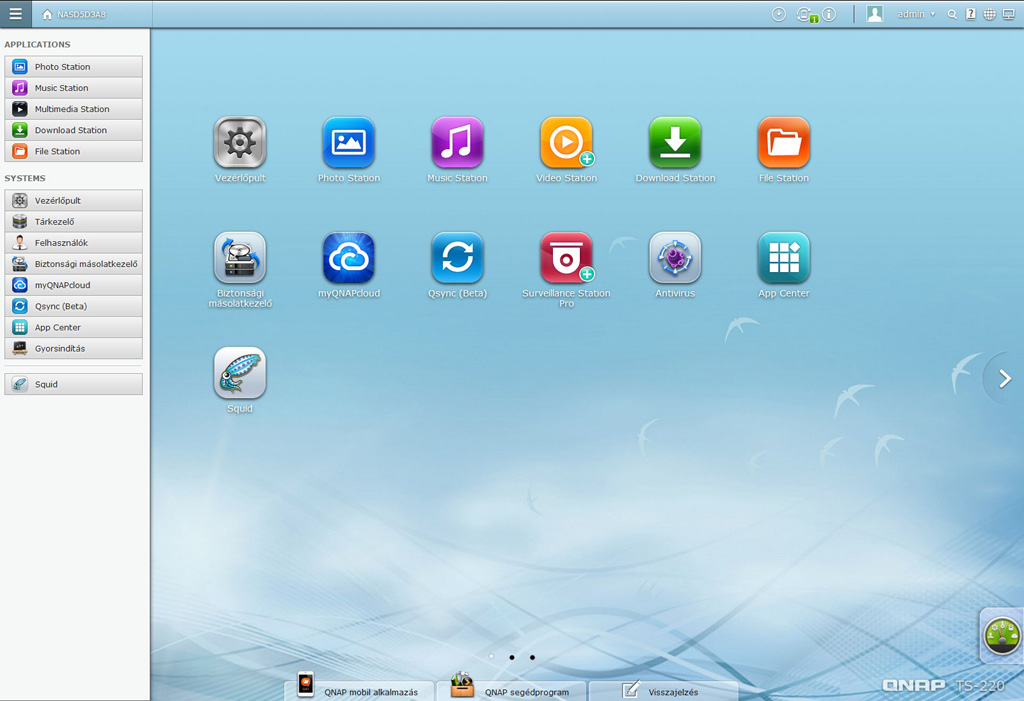The width and height of the screenshot is (1024, 701).
Task: Select App Center in the sidebar list
Action: pos(73,327)
